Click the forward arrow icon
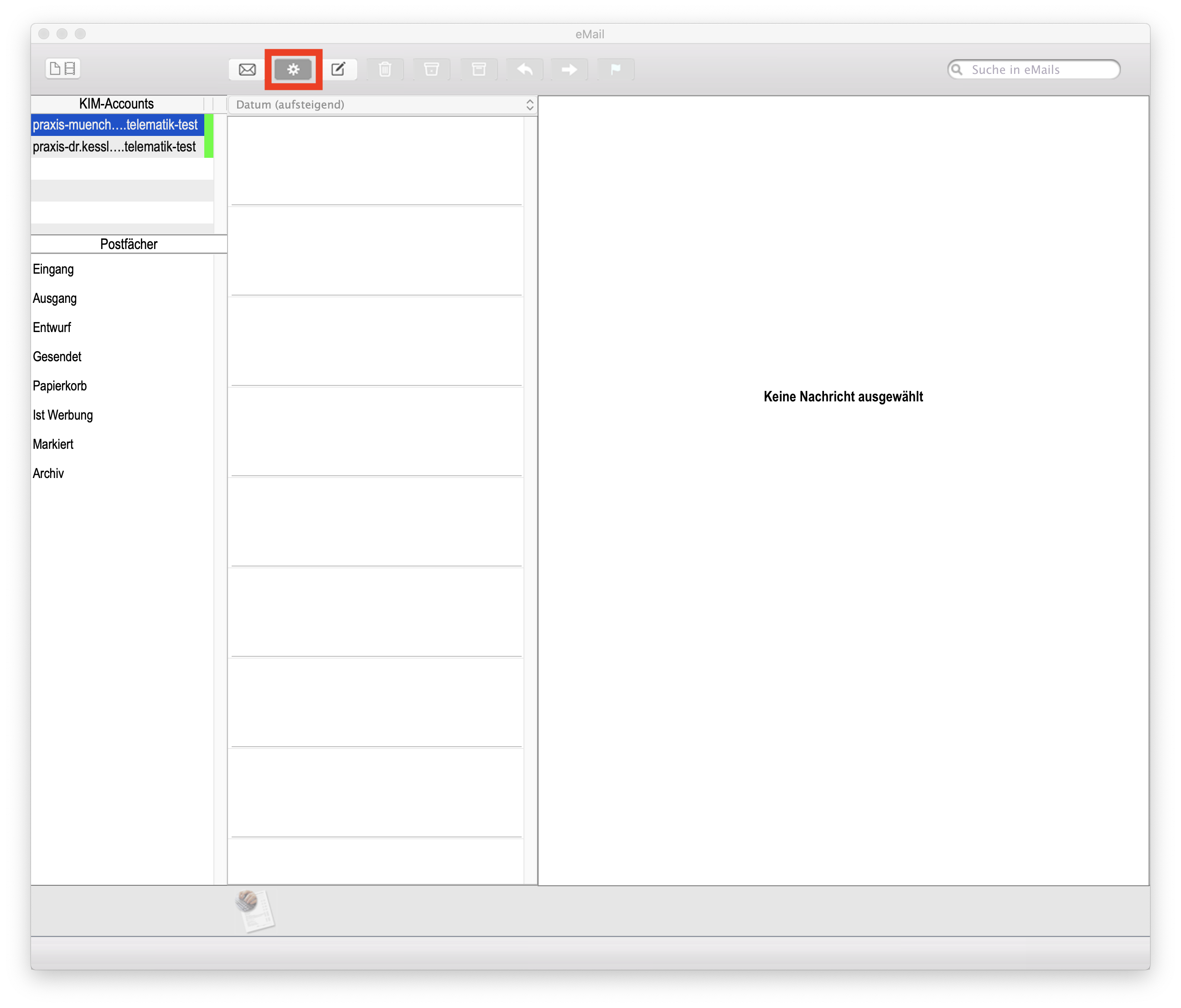The image size is (1181, 1008). [569, 69]
